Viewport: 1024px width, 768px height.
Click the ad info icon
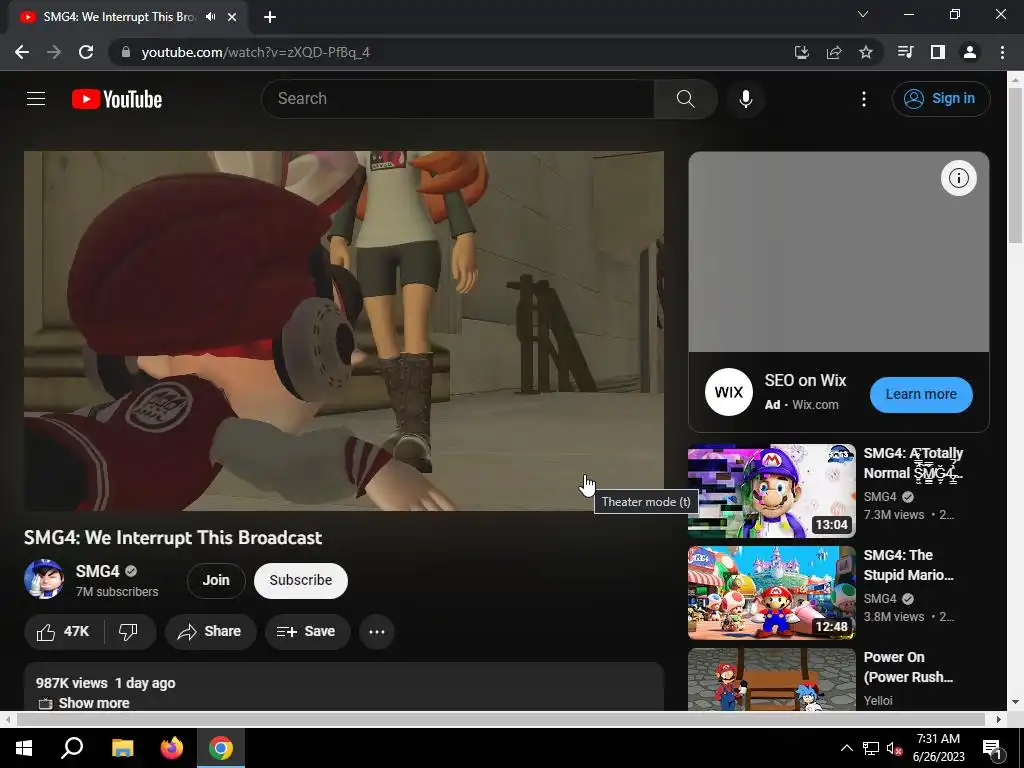click(x=958, y=178)
